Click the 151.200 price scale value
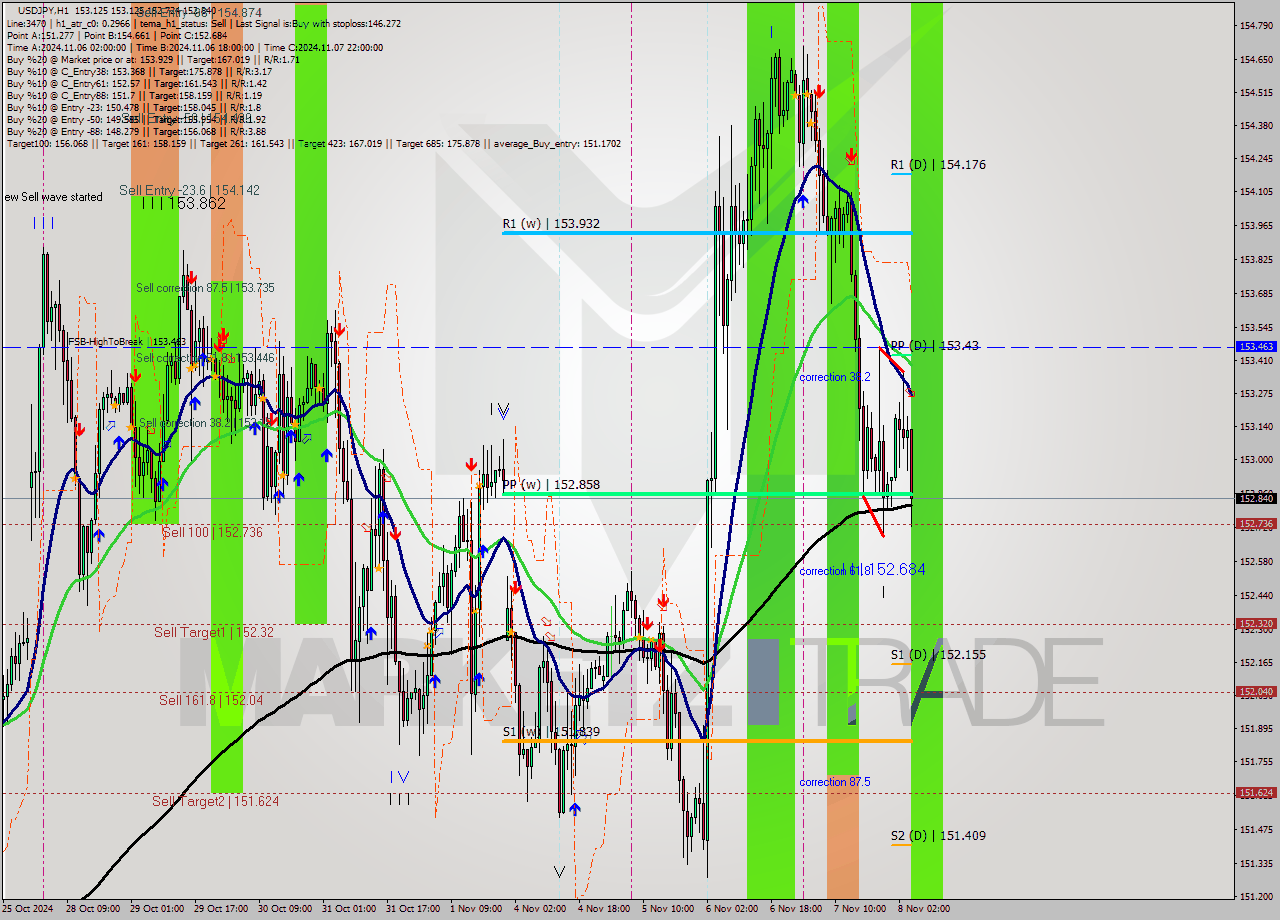 (1256, 897)
